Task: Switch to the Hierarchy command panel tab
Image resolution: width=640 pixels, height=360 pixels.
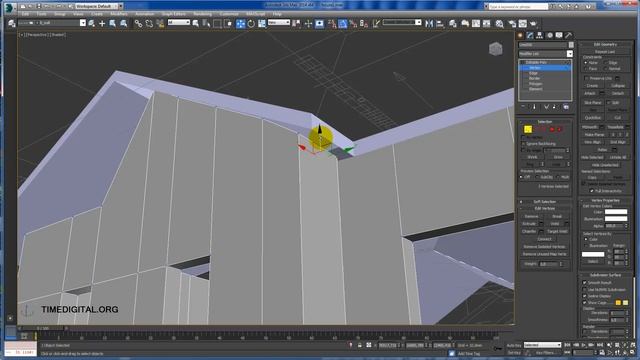Action: pos(540,36)
